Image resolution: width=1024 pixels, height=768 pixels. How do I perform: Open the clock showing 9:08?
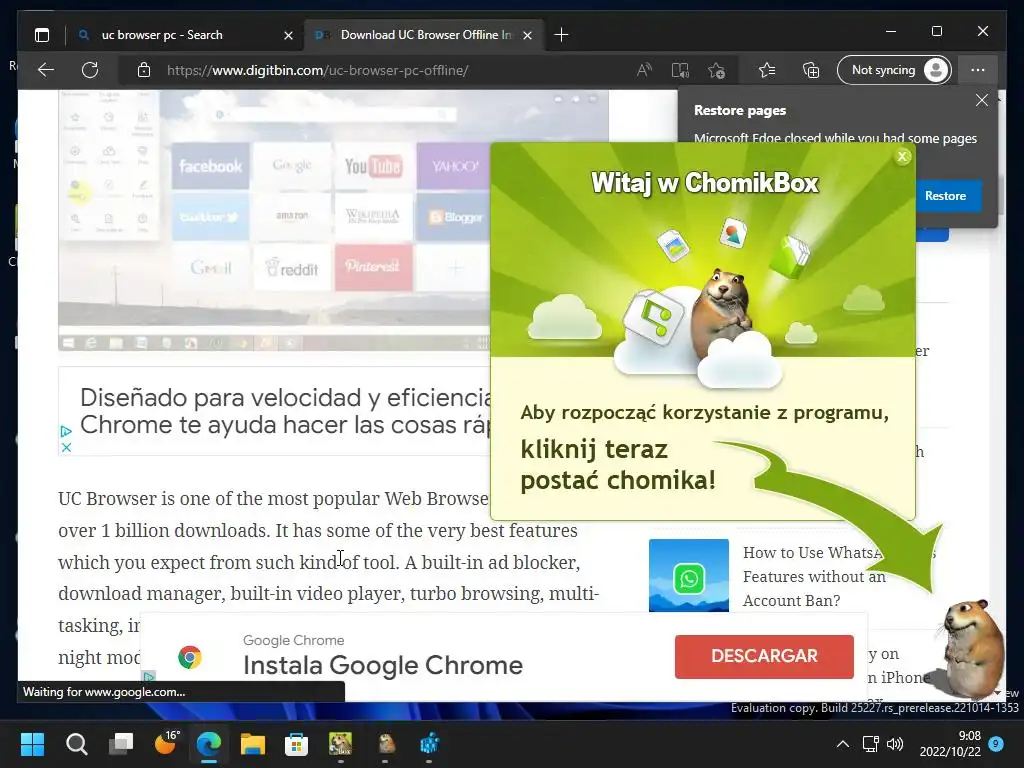click(950, 744)
